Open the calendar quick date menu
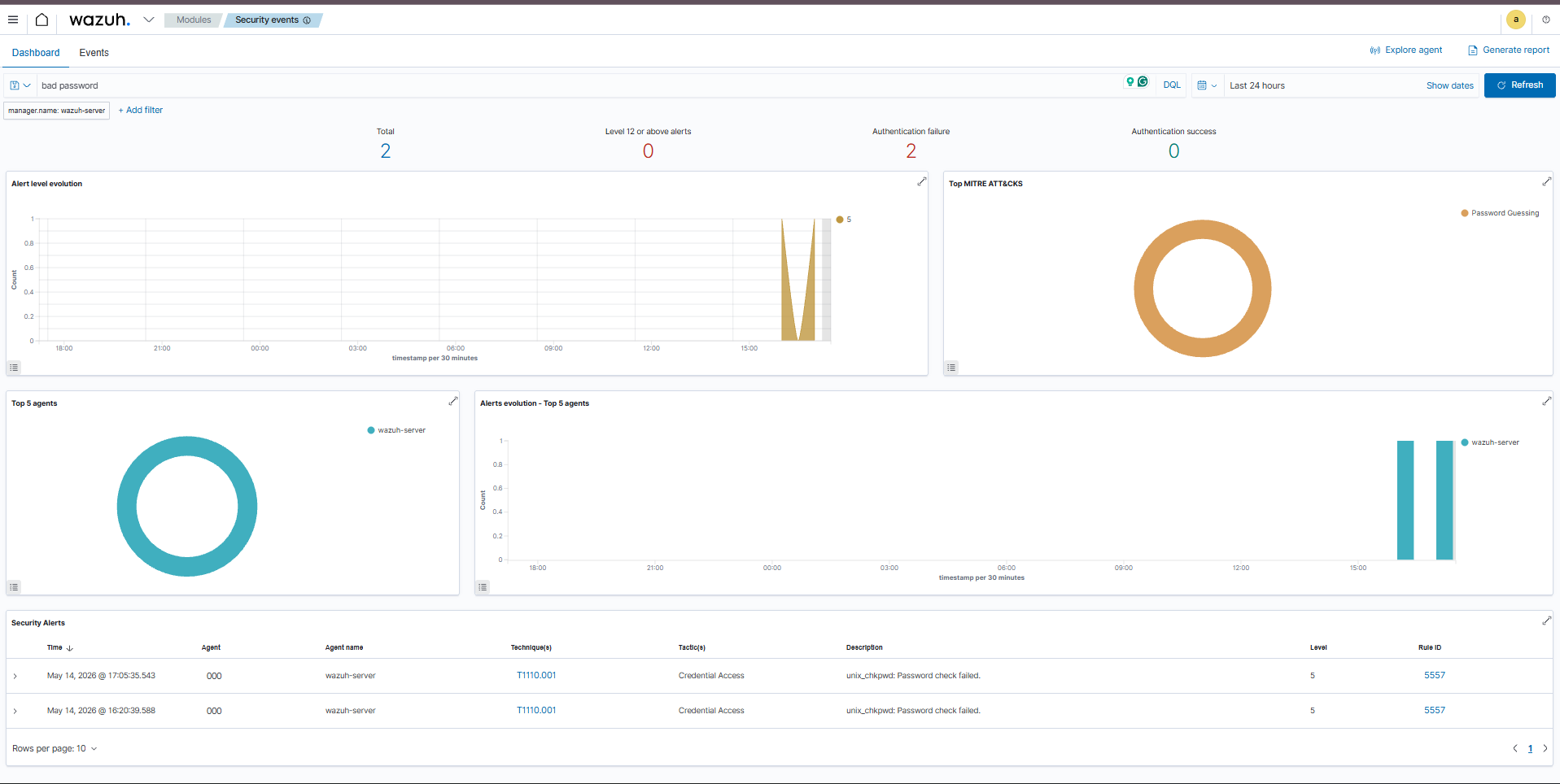Viewport: 1560px width, 784px height. (1207, 85)
